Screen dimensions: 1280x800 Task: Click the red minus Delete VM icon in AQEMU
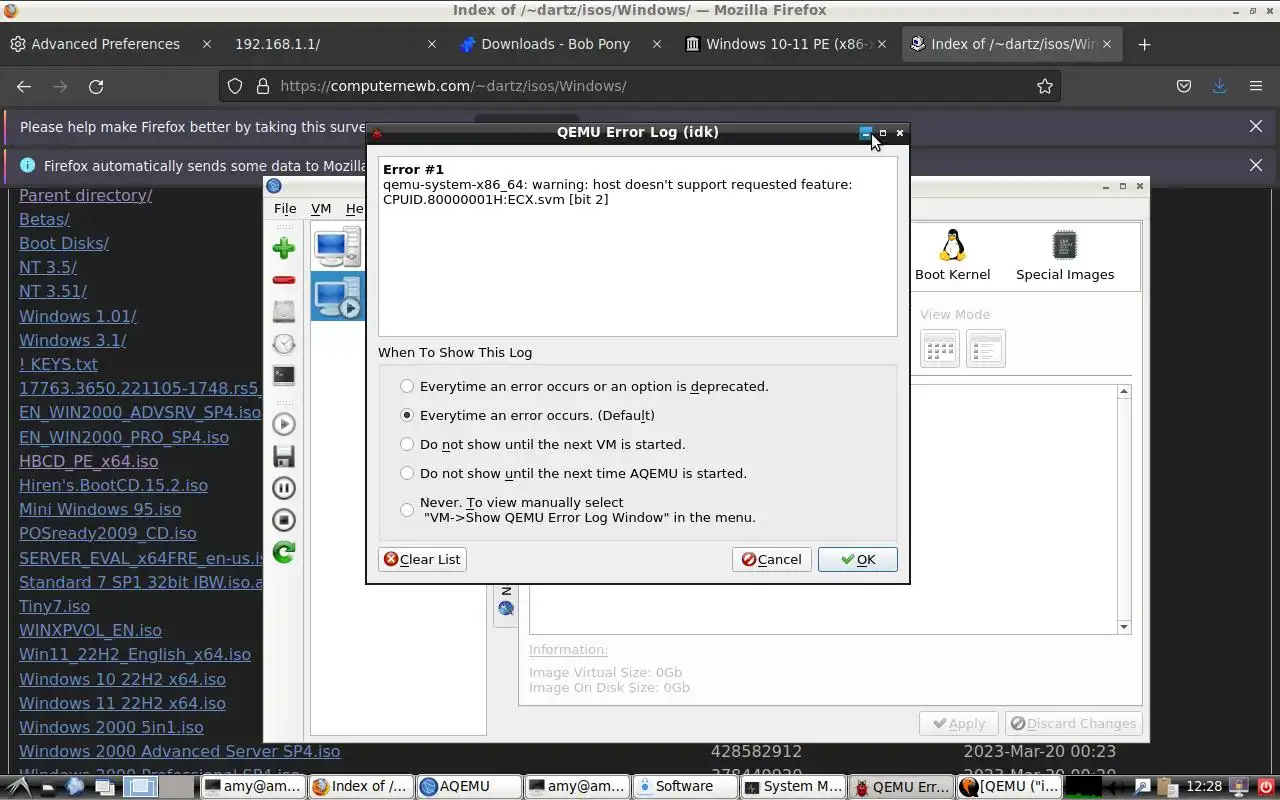point(284,280)
